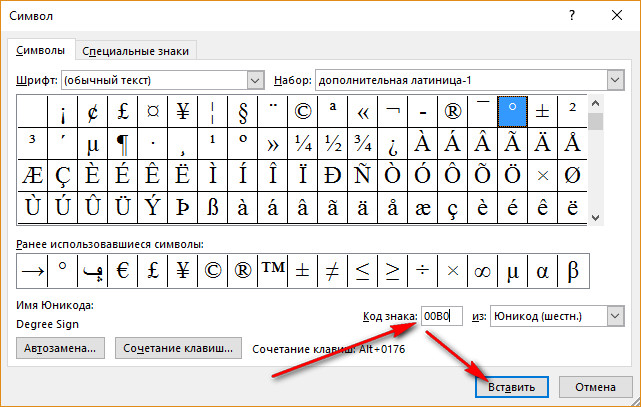Screen dimensions: 641x407
Task: Select the section sign § symbol
Action: [243, 111]
